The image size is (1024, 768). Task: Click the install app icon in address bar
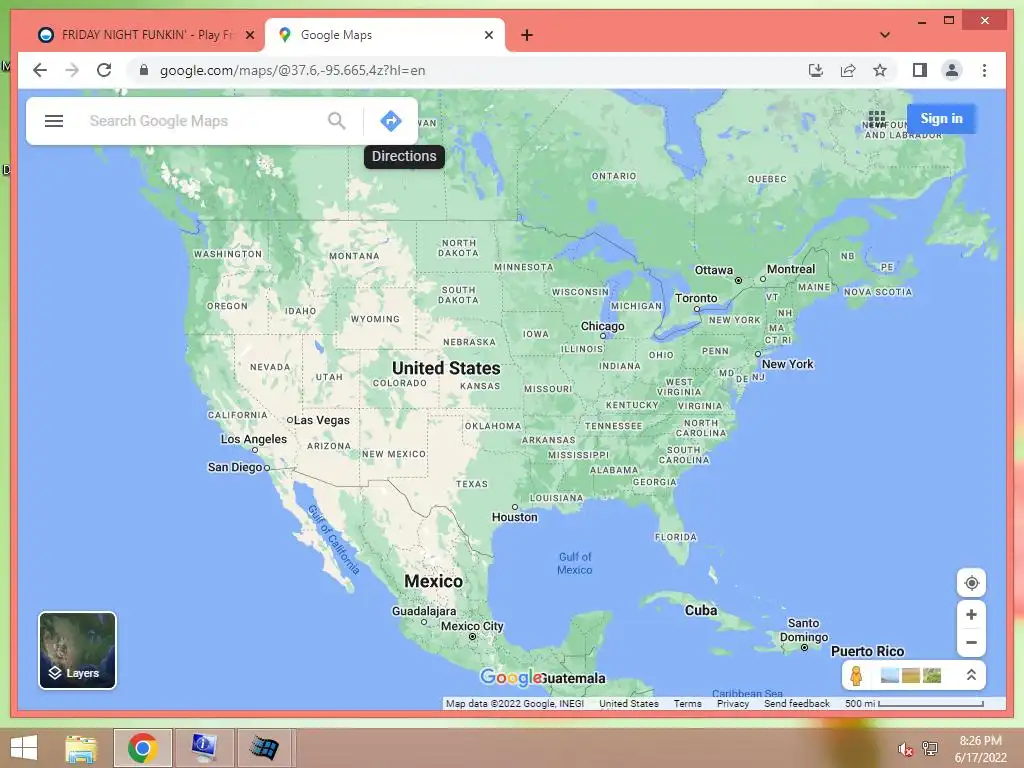(x=816, y=71)
